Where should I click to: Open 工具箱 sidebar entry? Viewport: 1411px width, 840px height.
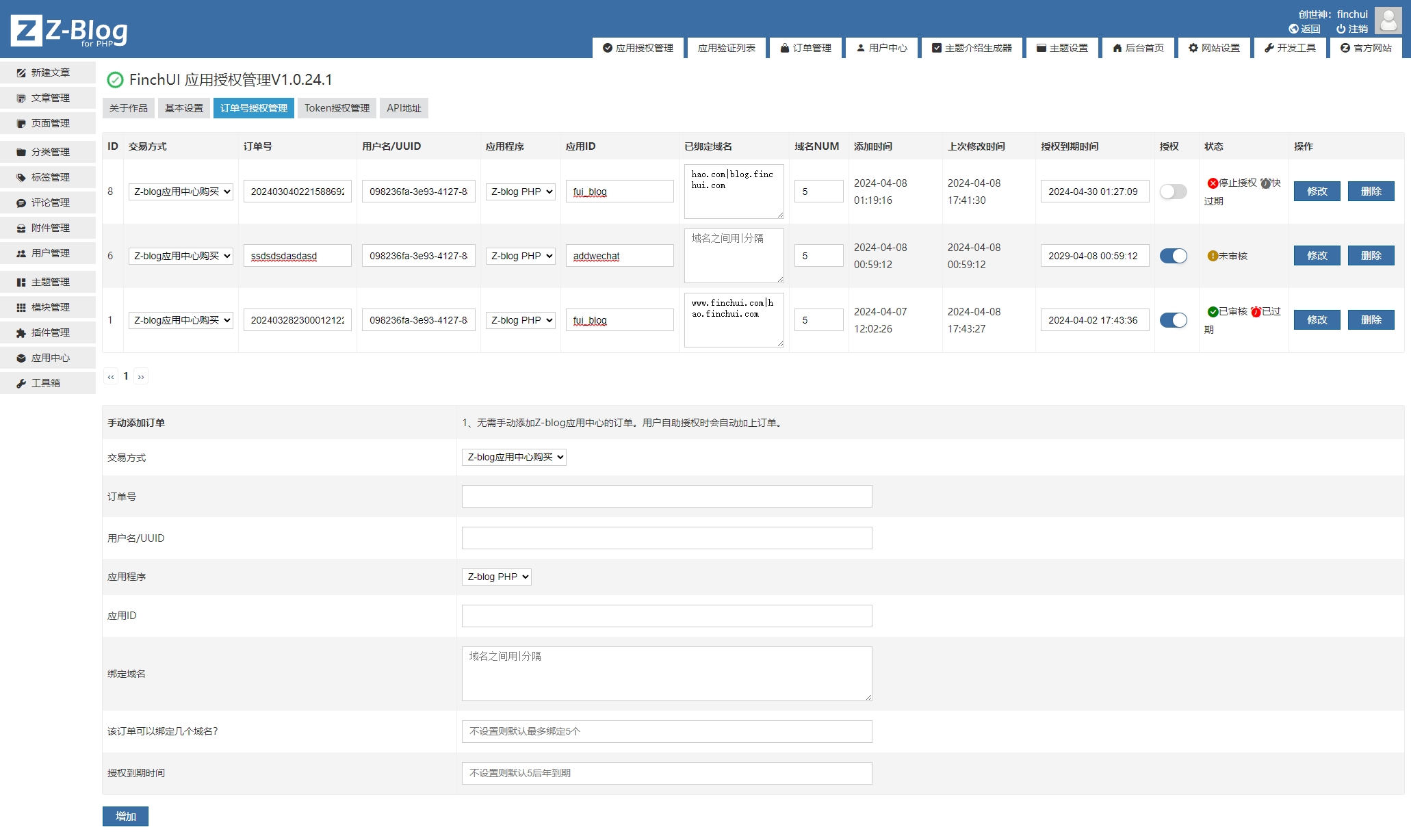click(x=48, y=383)
